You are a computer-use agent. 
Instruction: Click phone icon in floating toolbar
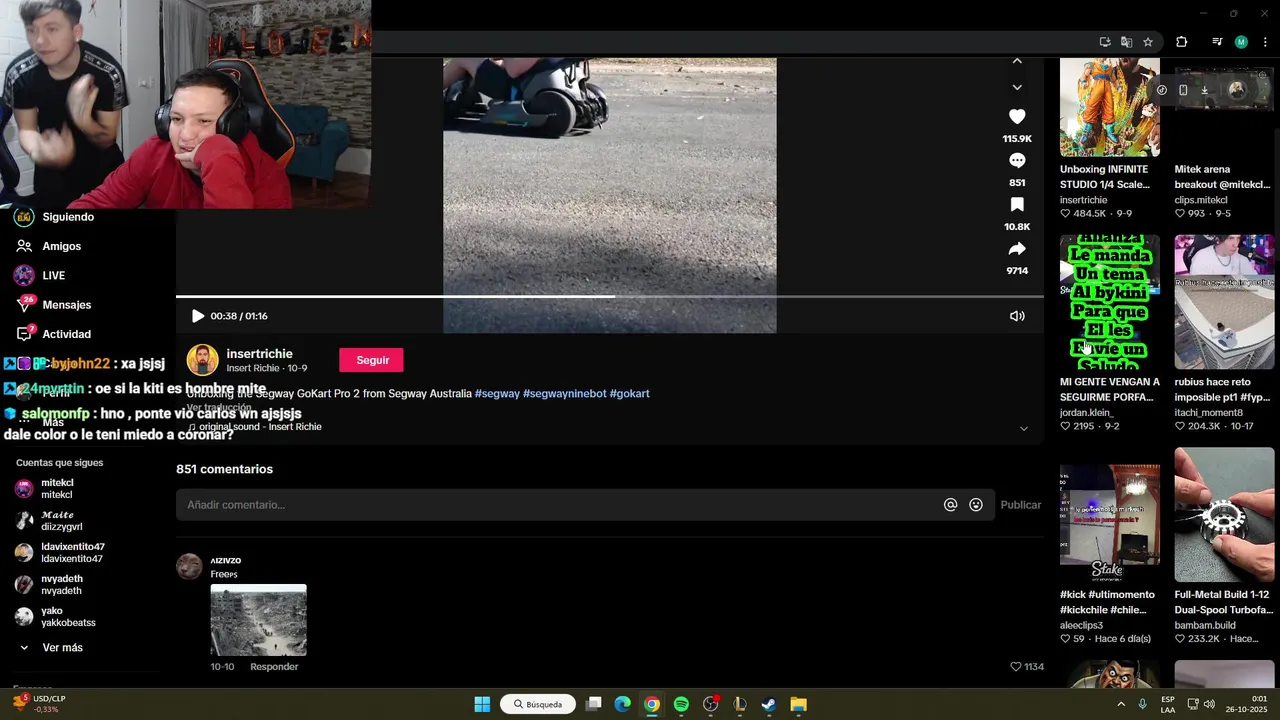1183,90
